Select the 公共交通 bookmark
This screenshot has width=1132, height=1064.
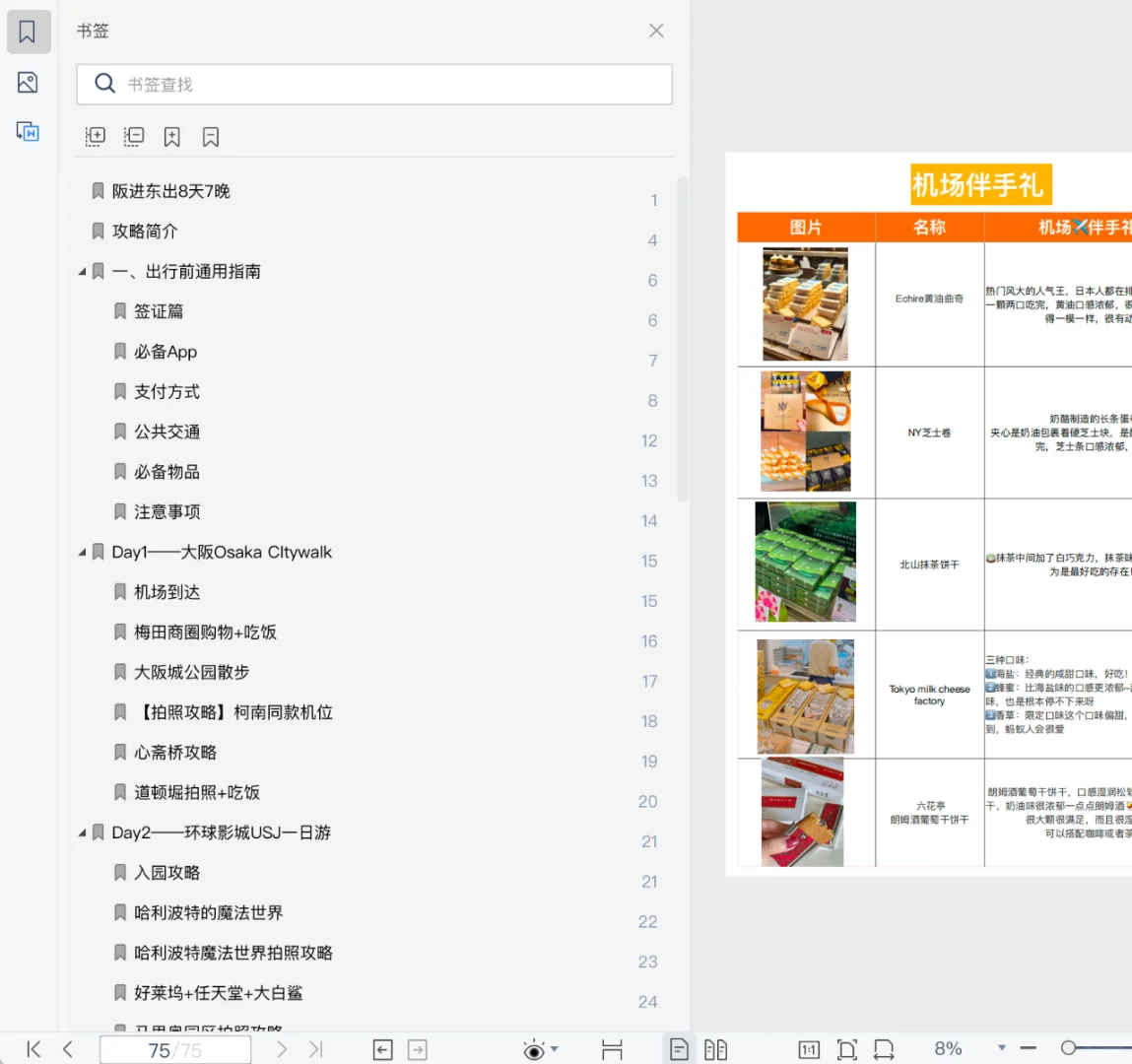click(x=166, y=432)
